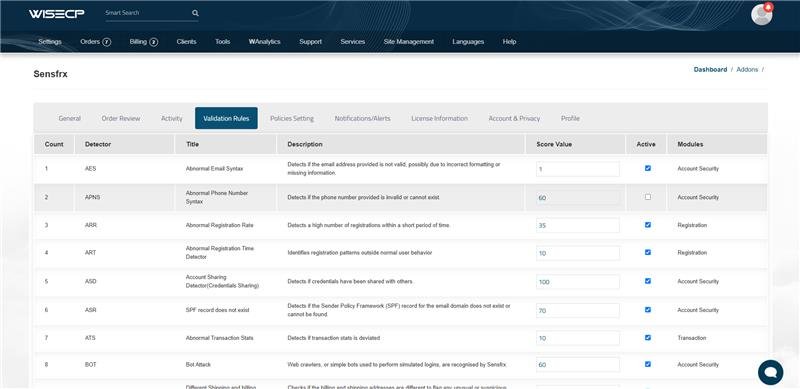Open the Services menu

pyautogui.click(x=353, y=42)
